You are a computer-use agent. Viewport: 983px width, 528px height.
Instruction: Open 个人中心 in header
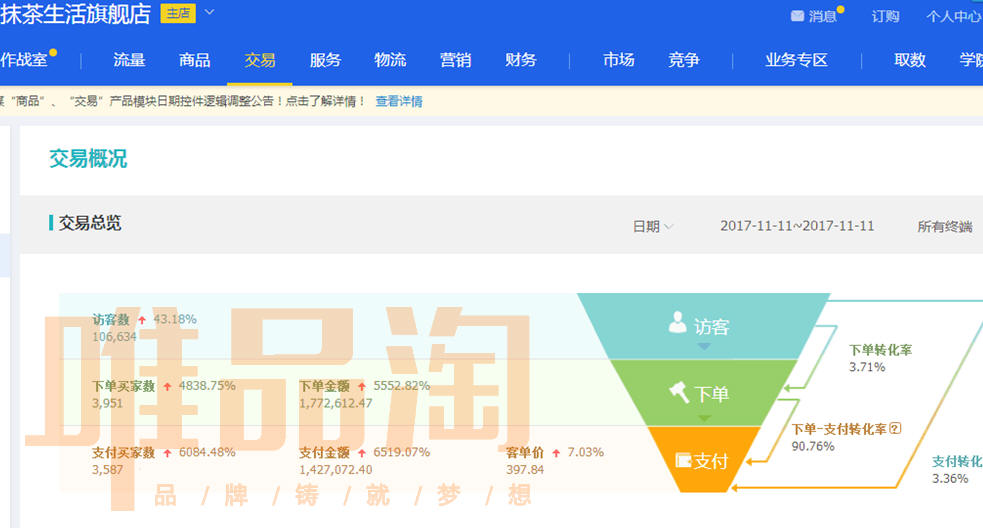click(954, 16)
